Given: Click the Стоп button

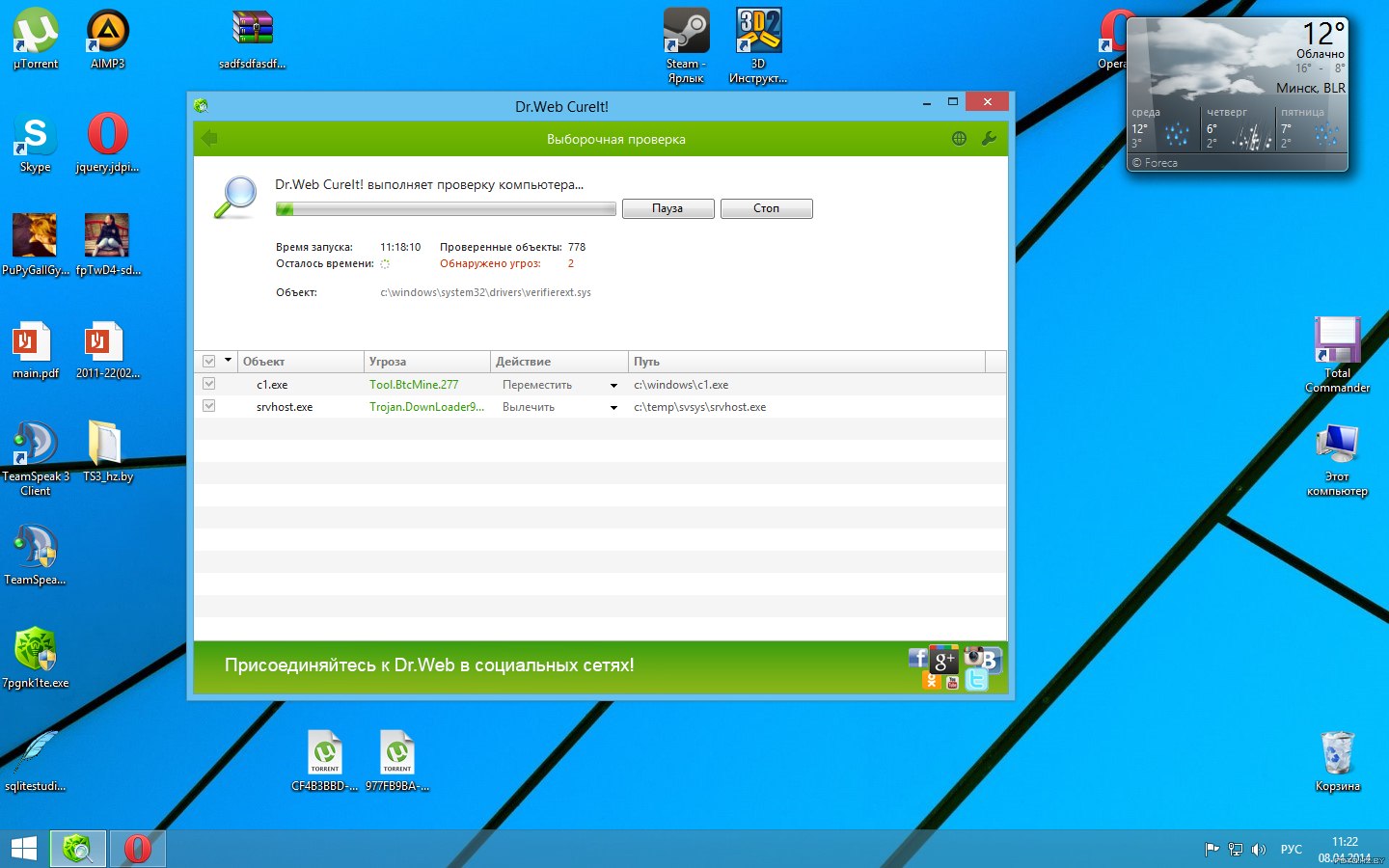Looking at the screenshot, I should point(766,208).
